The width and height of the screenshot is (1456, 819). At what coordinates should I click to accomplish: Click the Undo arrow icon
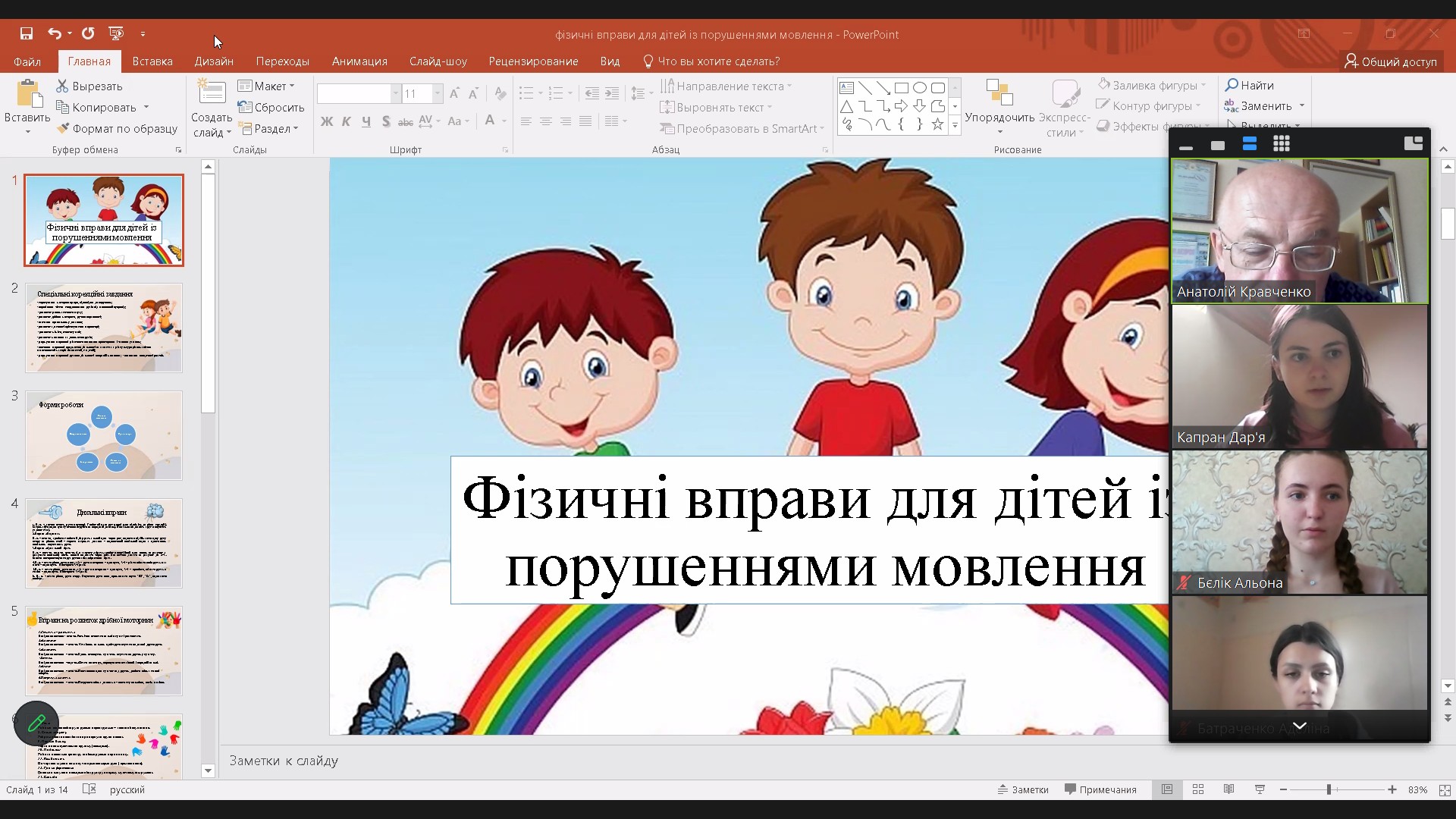pyautogui.click(x=54, y=33)
